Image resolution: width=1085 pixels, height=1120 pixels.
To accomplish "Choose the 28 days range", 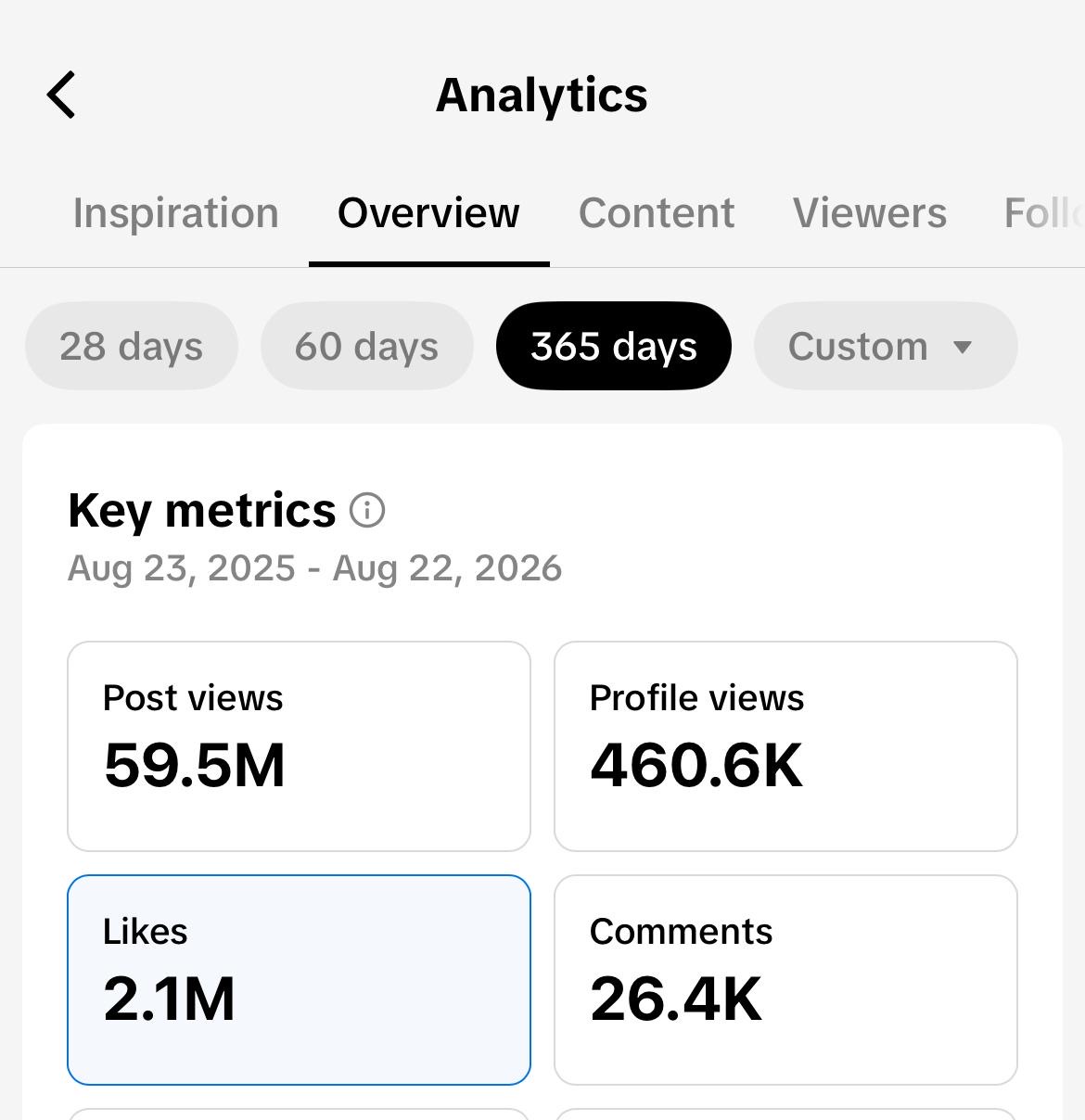I will 132,346.
